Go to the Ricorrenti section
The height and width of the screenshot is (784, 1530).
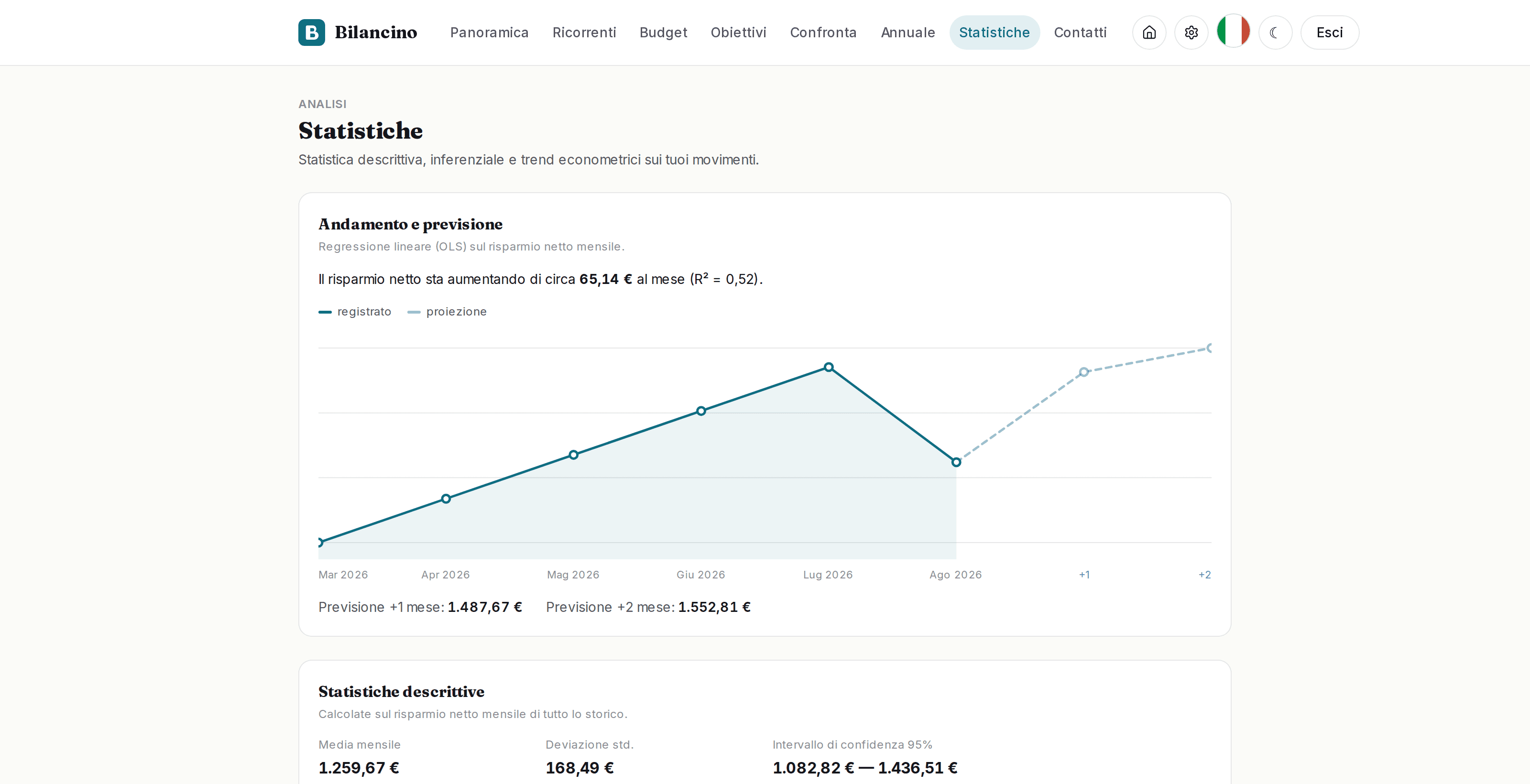coord(584,32)
